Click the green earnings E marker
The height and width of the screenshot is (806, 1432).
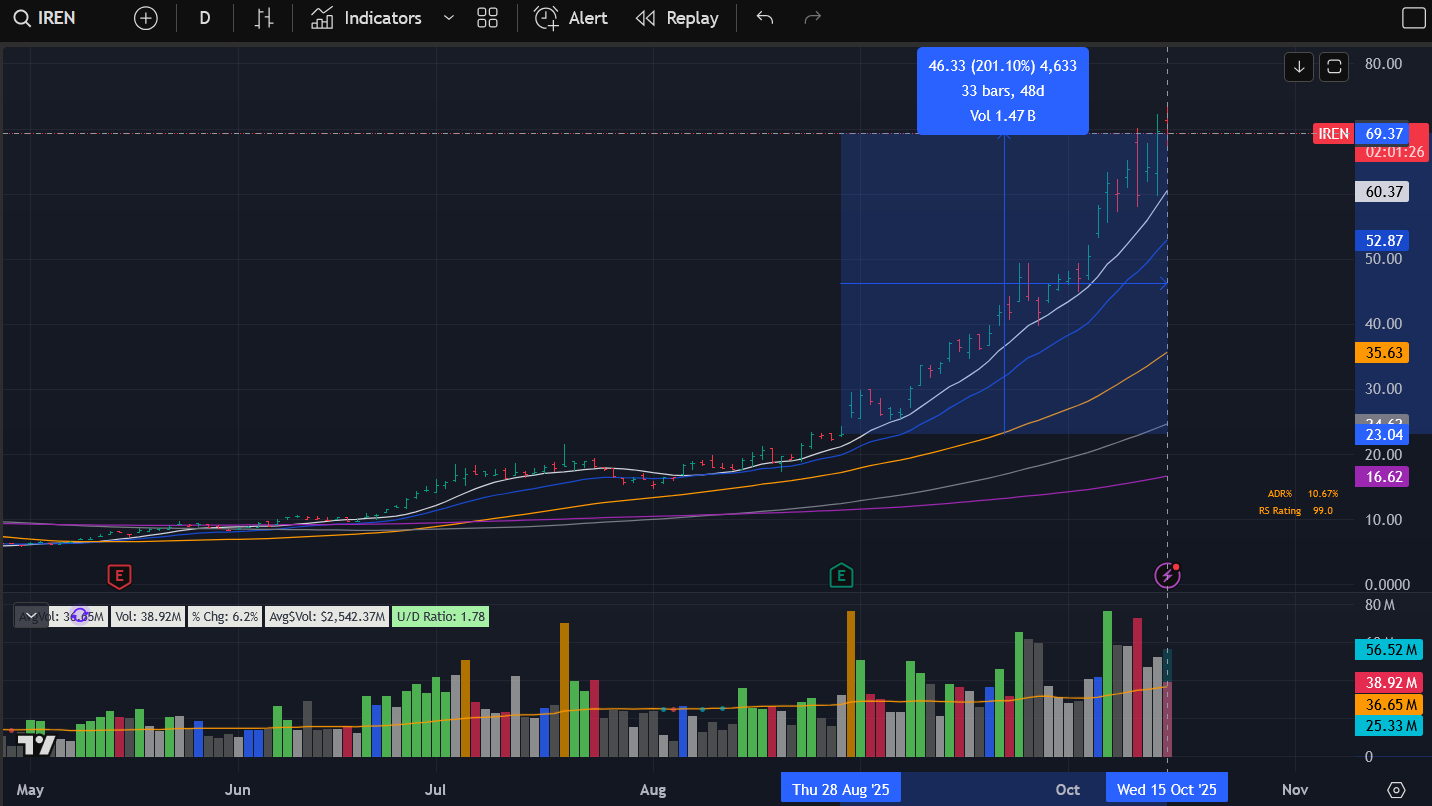point(841,575)
